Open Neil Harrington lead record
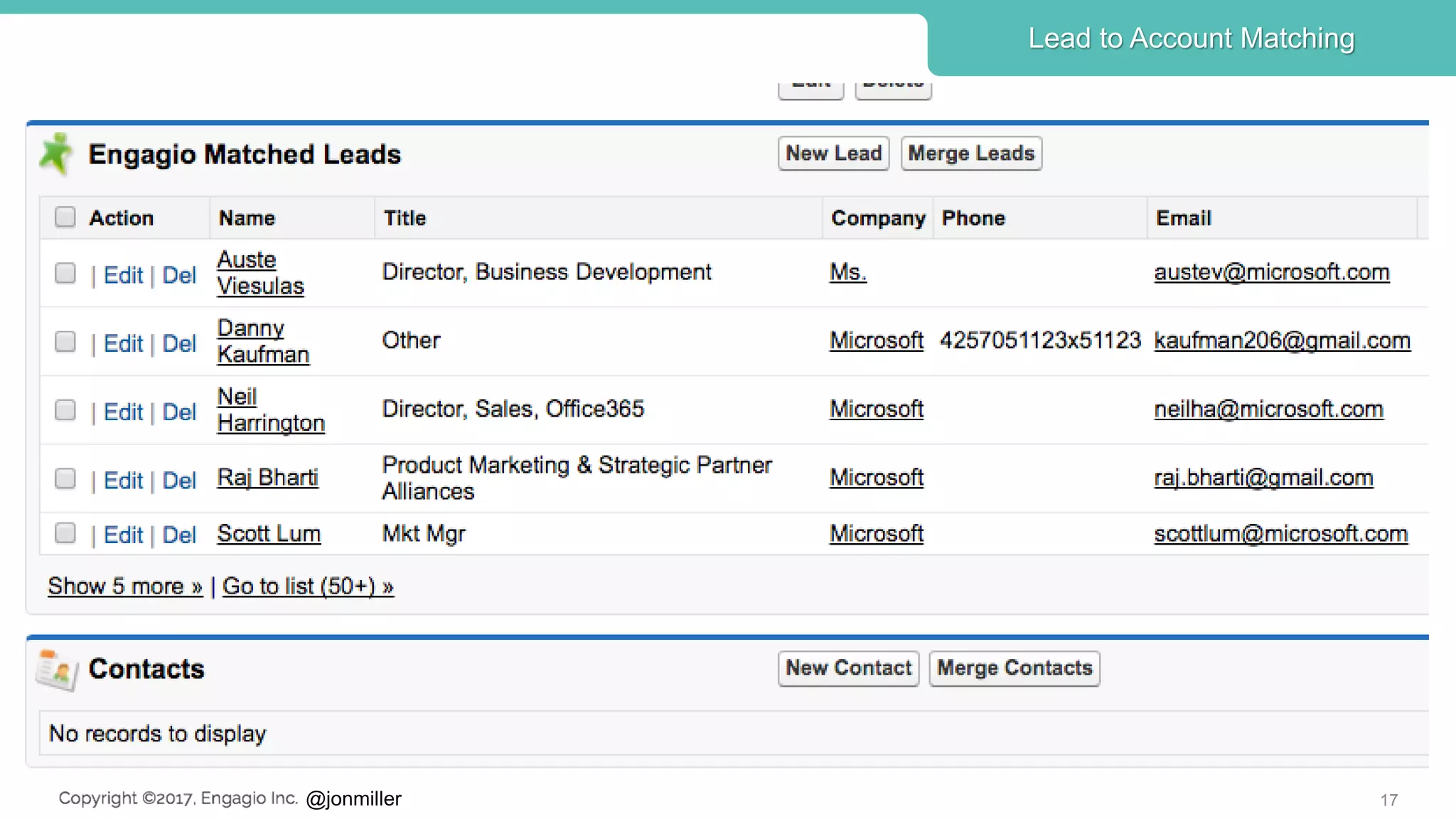 coord(271,409)
